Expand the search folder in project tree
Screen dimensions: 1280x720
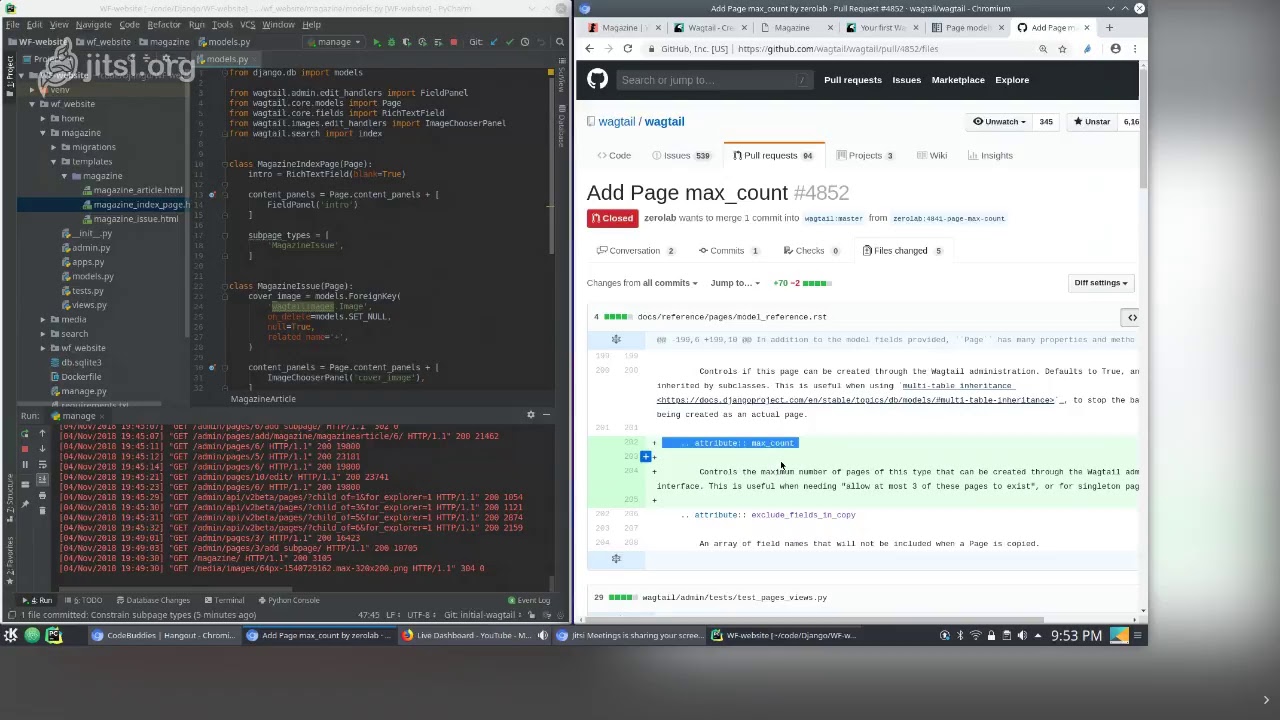coord(42,334)
